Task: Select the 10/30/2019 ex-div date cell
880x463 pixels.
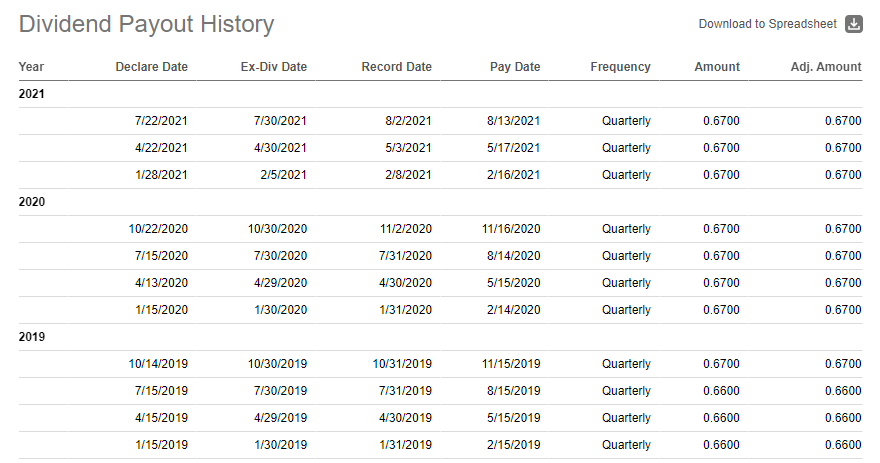Action: click(x=277, y=364)
